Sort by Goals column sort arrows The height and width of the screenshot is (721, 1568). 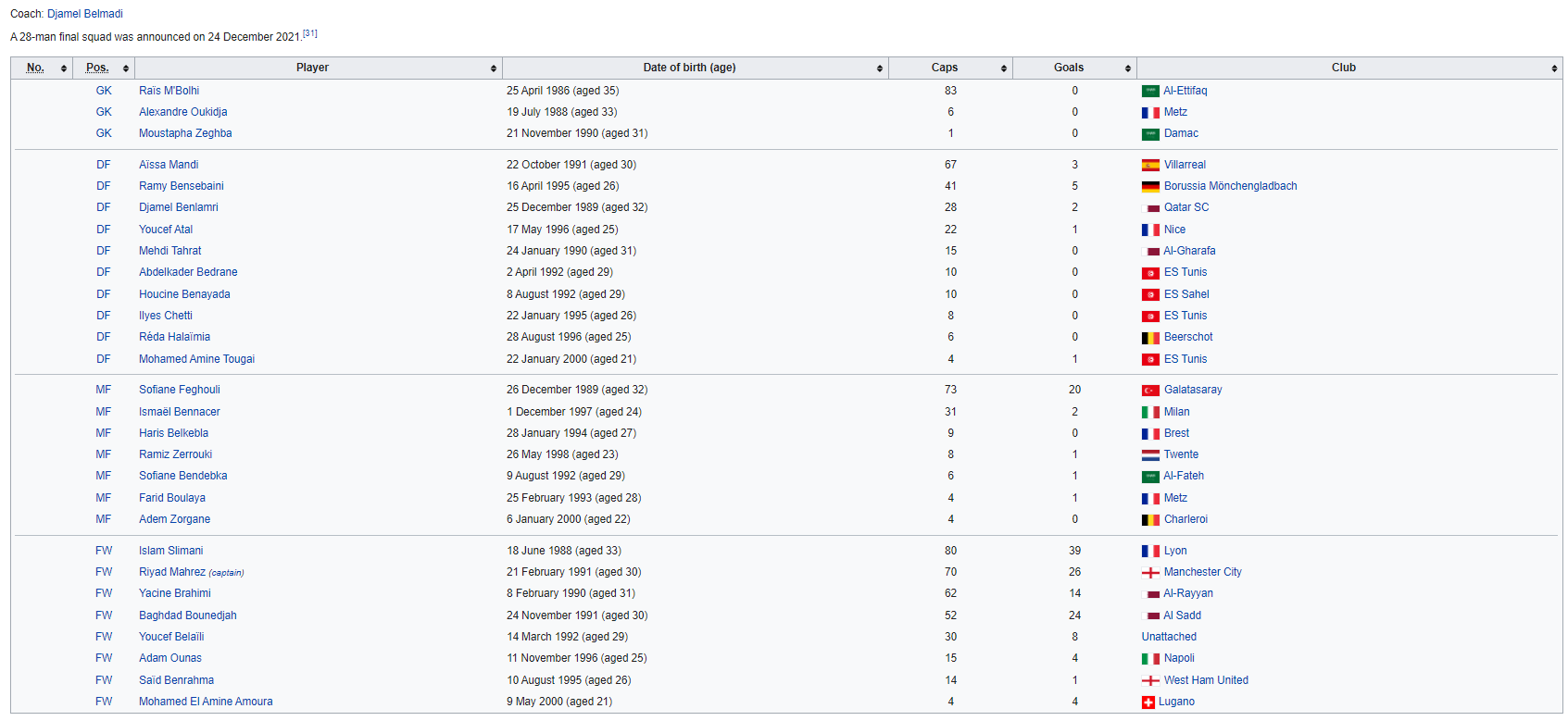1128,68
